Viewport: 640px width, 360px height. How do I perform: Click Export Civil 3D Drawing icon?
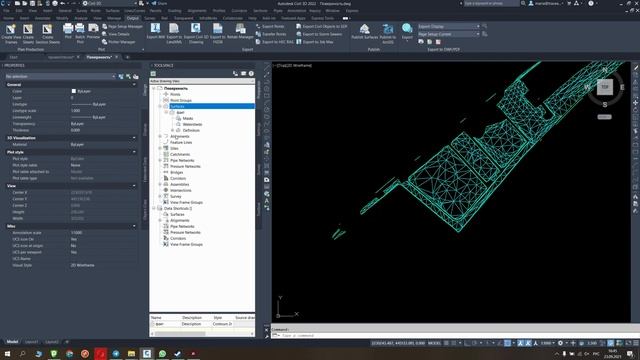pos(196,28)
